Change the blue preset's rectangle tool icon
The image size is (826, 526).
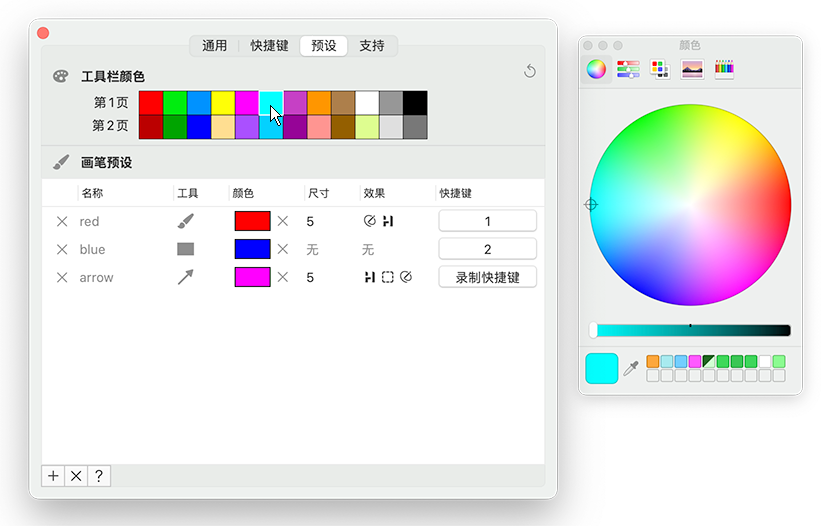185,249
